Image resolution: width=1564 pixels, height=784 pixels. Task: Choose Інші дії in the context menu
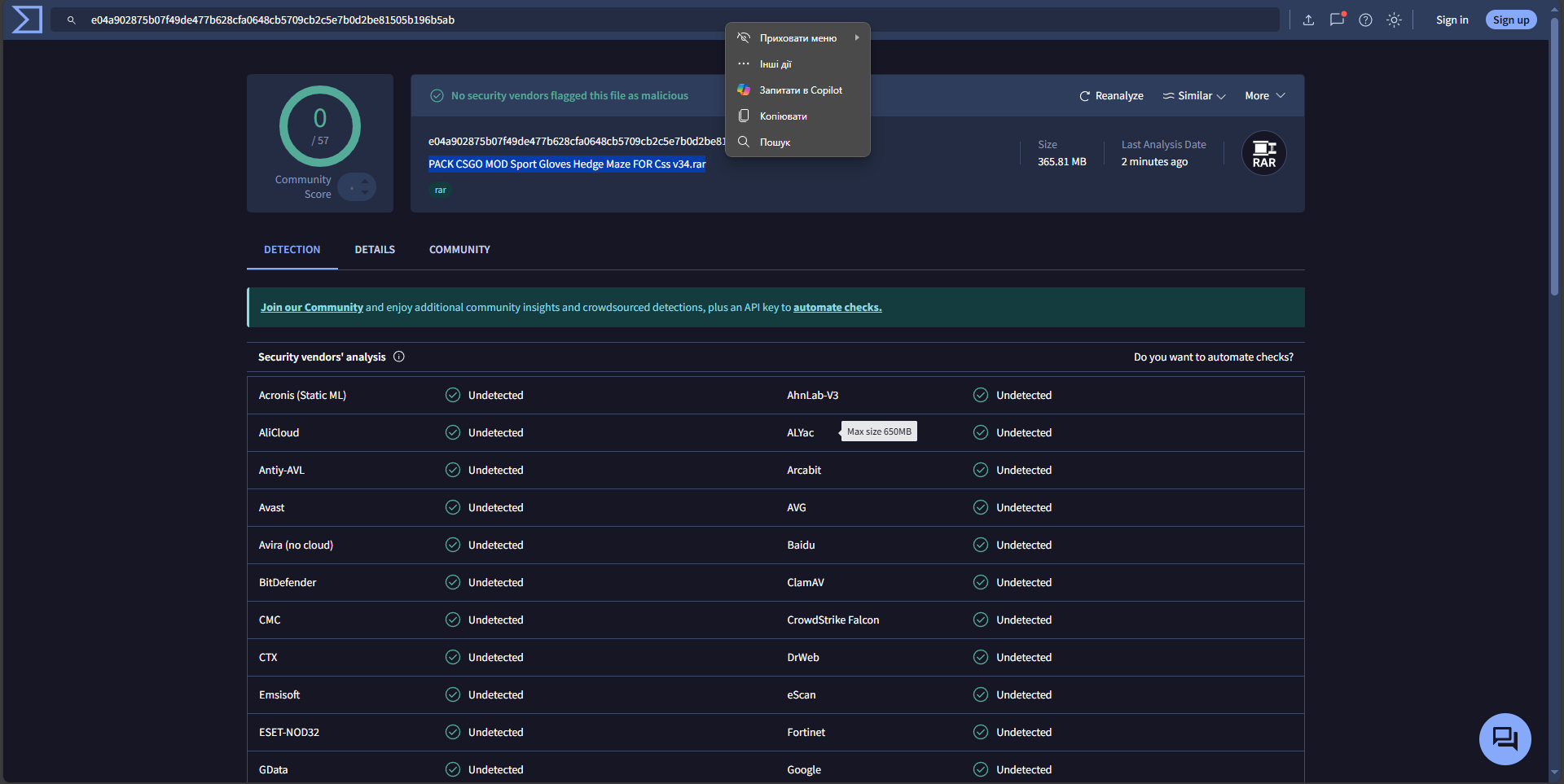(797, 64)
